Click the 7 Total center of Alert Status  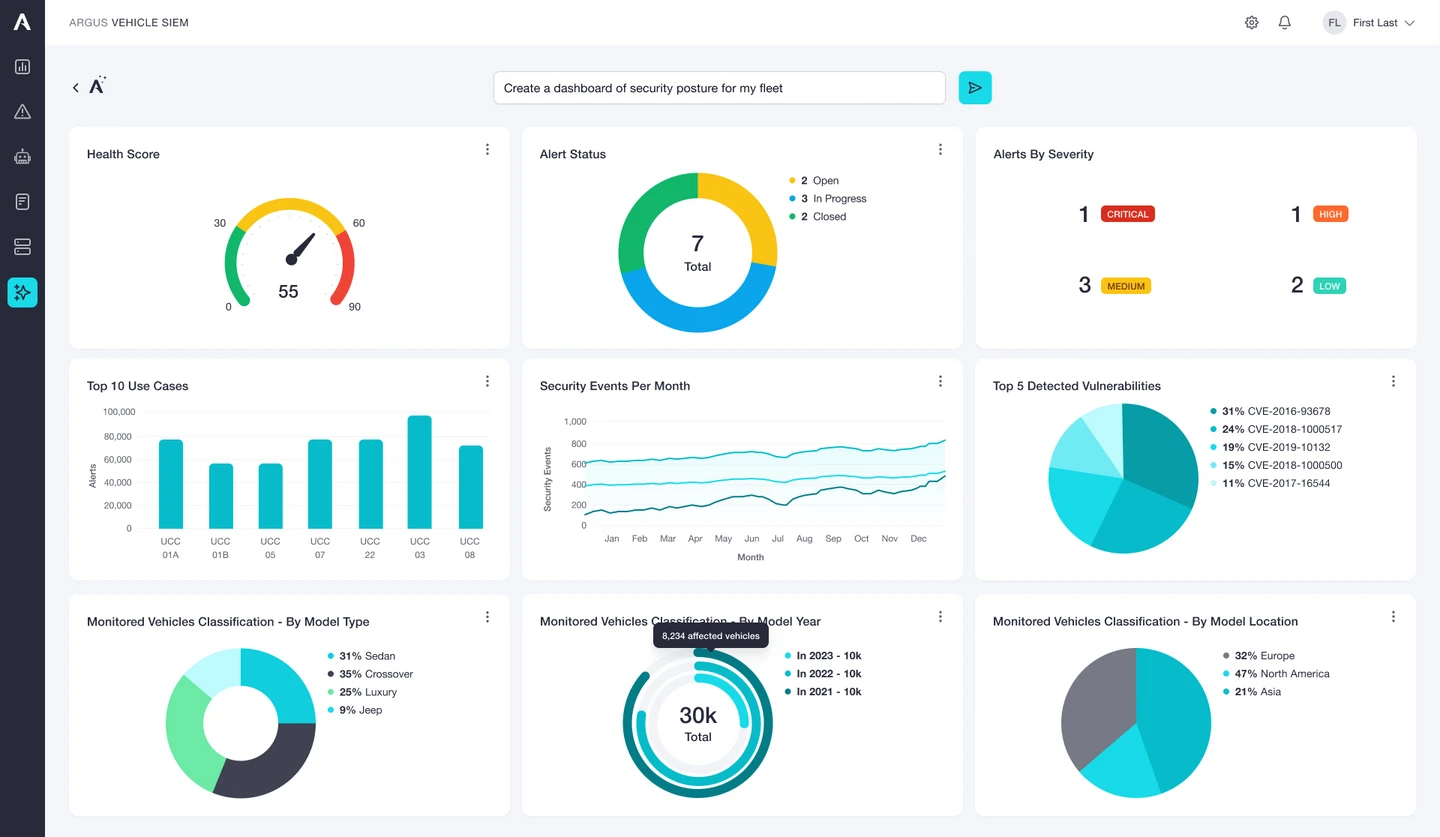point(698,253)
